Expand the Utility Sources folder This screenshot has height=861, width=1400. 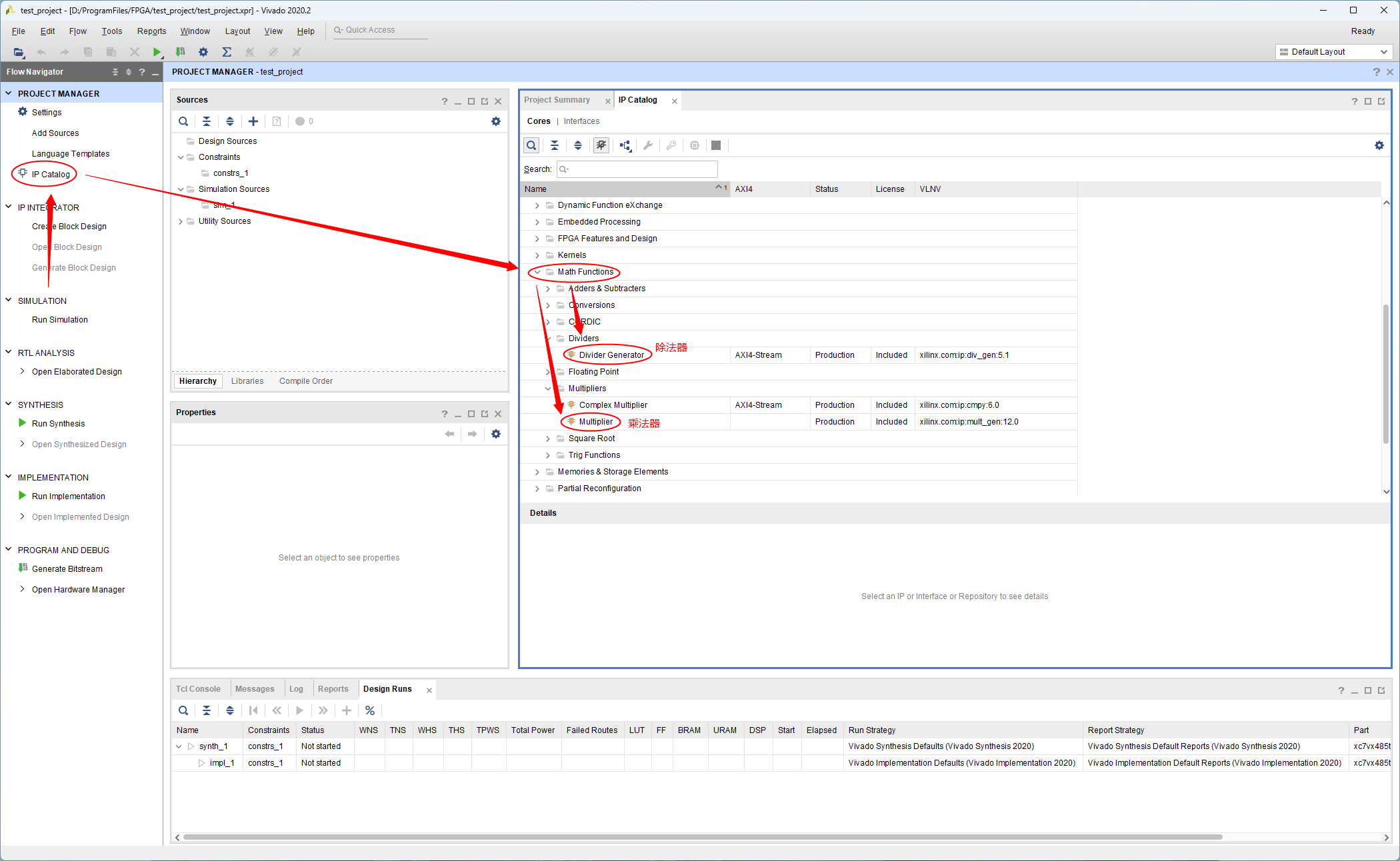pyautogui.click(x=181, y=221)
